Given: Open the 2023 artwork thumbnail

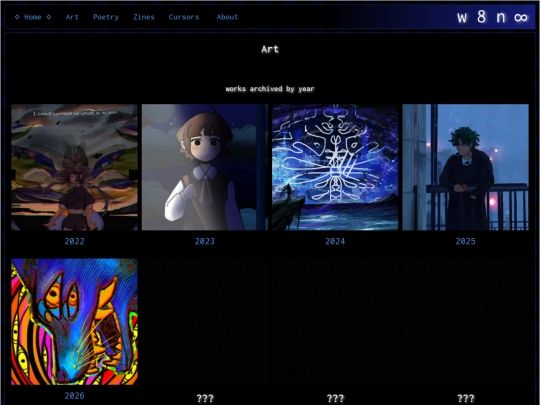Looking at the screenshot, I should tap(205, 167).
